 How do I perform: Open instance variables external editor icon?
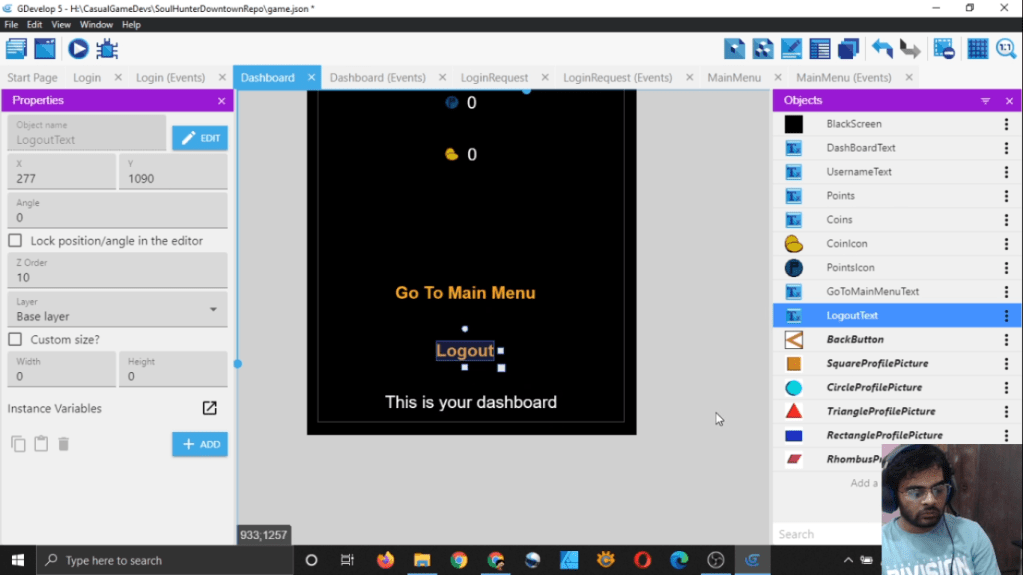pyautogui.click(x=209, y=408)
